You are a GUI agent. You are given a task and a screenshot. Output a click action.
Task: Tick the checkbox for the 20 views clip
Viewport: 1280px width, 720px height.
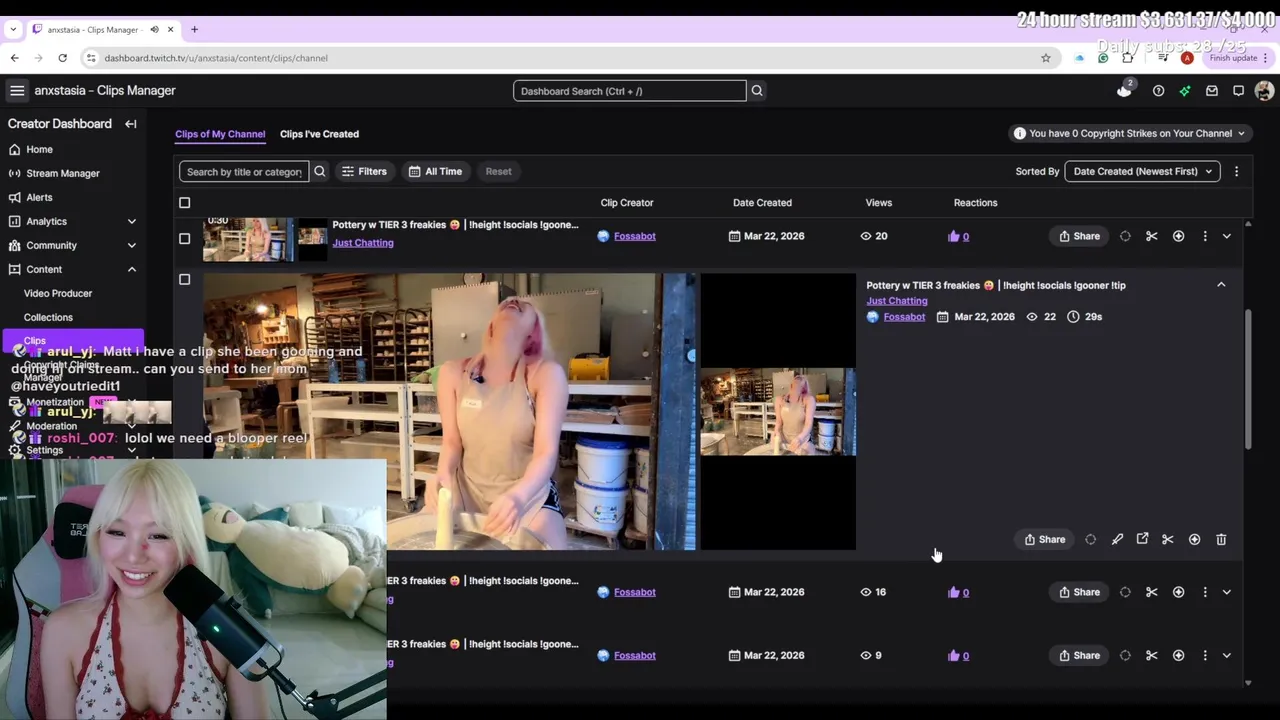point(184,238)
